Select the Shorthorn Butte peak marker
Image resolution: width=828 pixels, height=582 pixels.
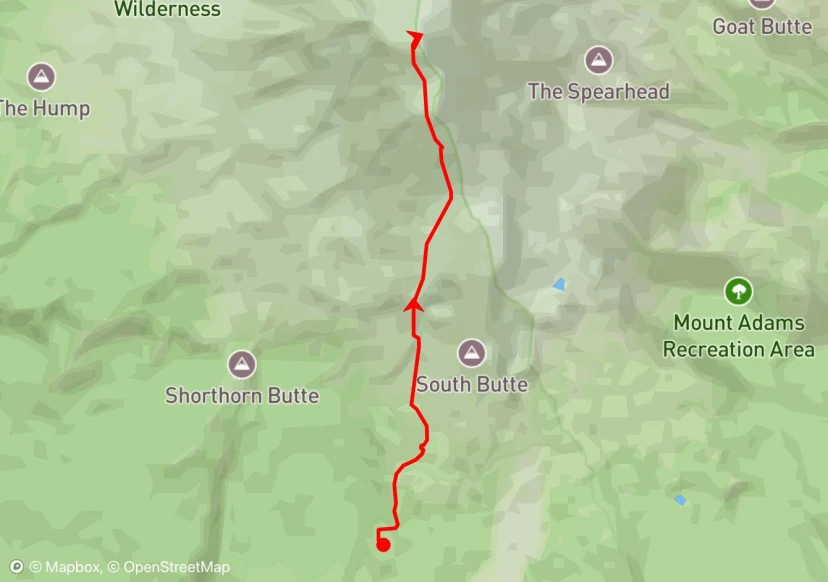pyautogui.click(x=242, y=364)
